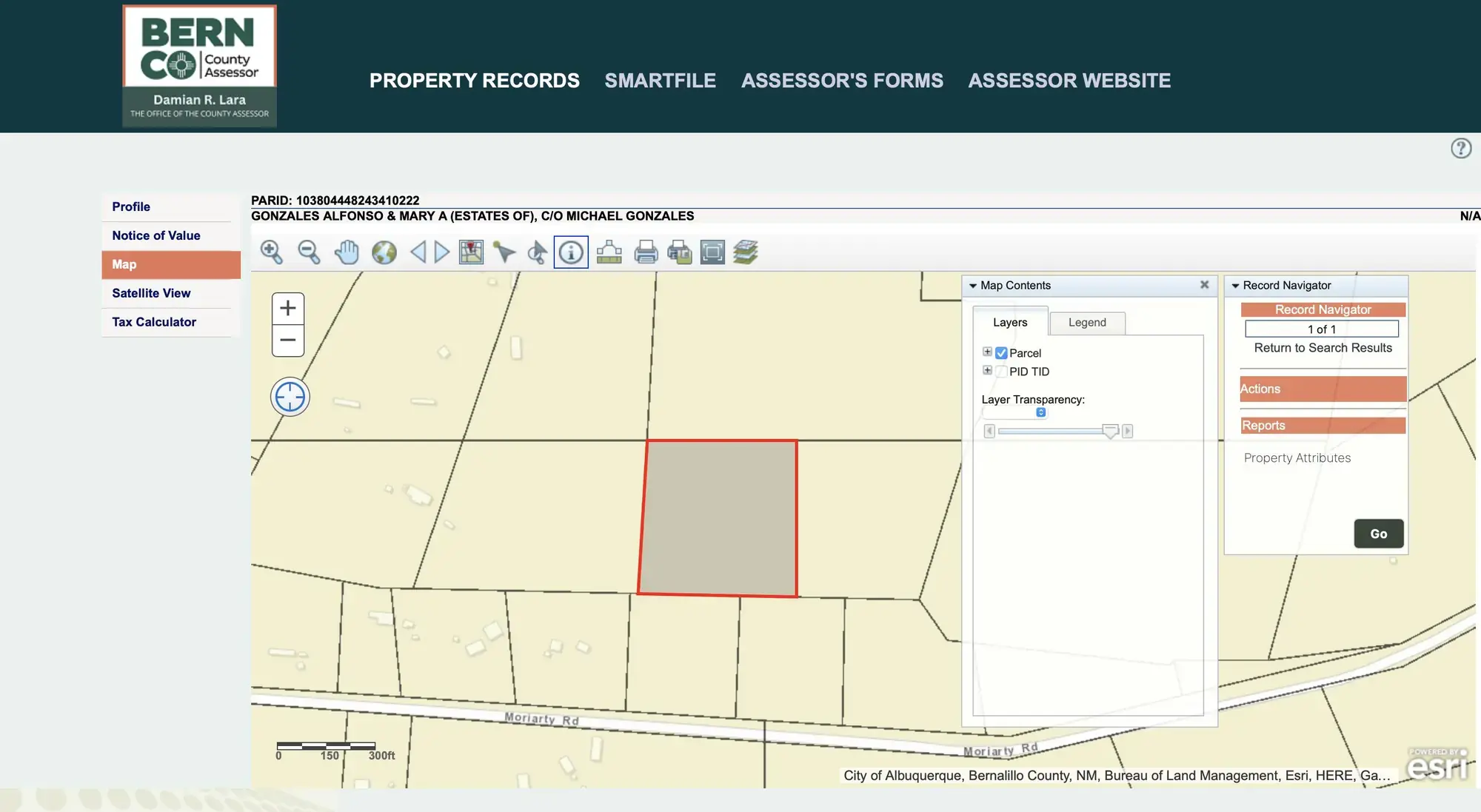Enable the PID TID layer checkbox

[x=1001, y=372]
